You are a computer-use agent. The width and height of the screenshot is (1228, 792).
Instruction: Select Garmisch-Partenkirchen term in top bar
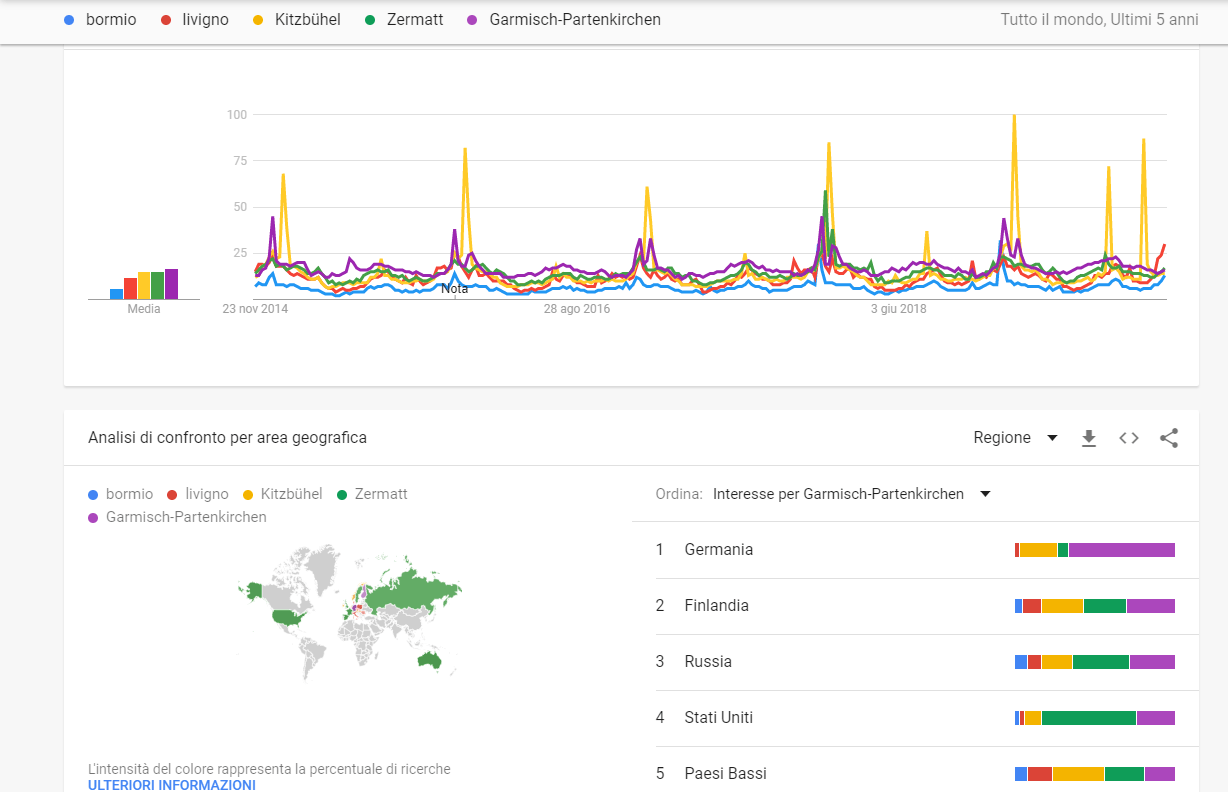(575, 19)
